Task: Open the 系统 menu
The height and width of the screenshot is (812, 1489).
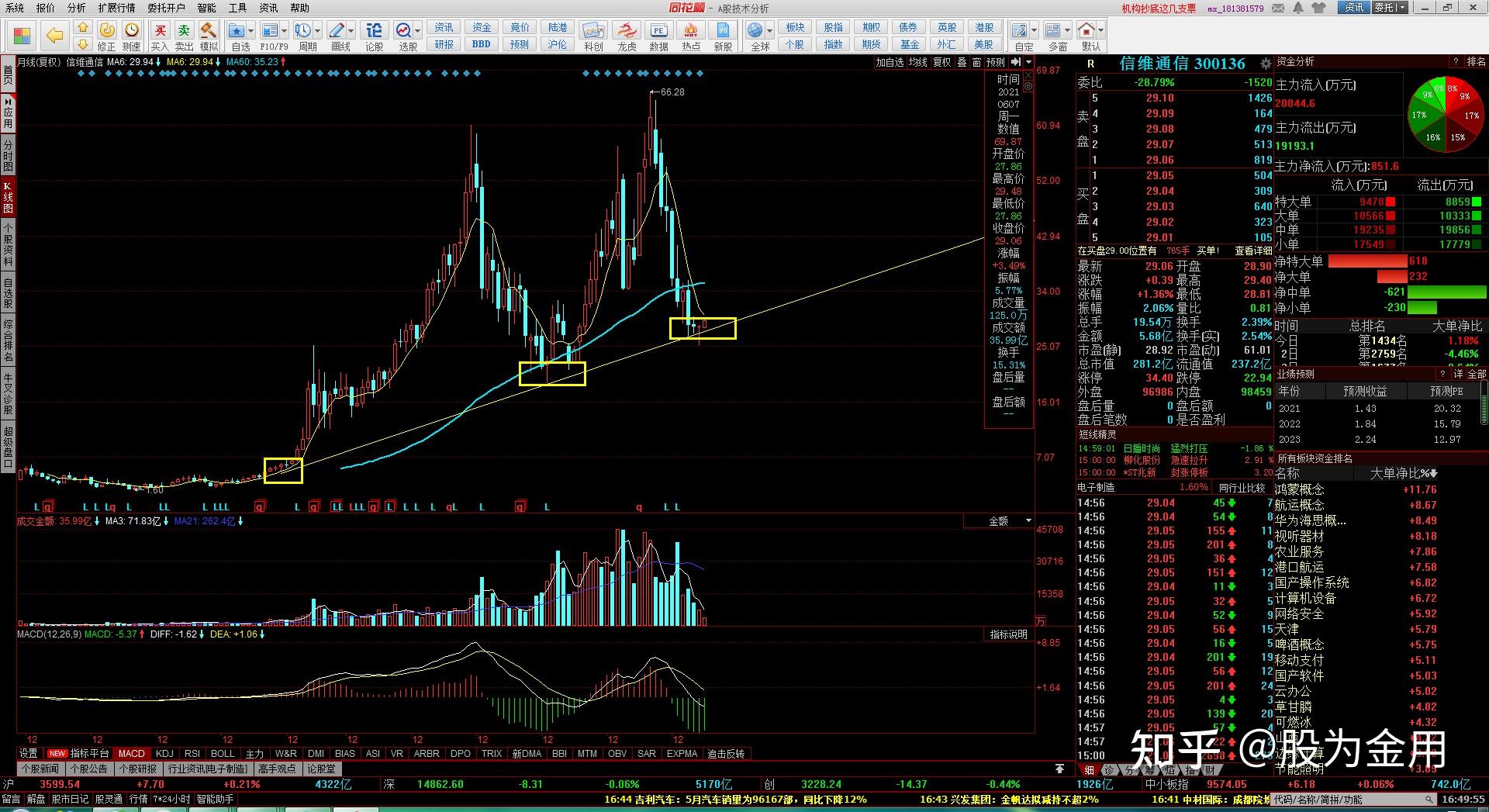Action: click(16, 8)
